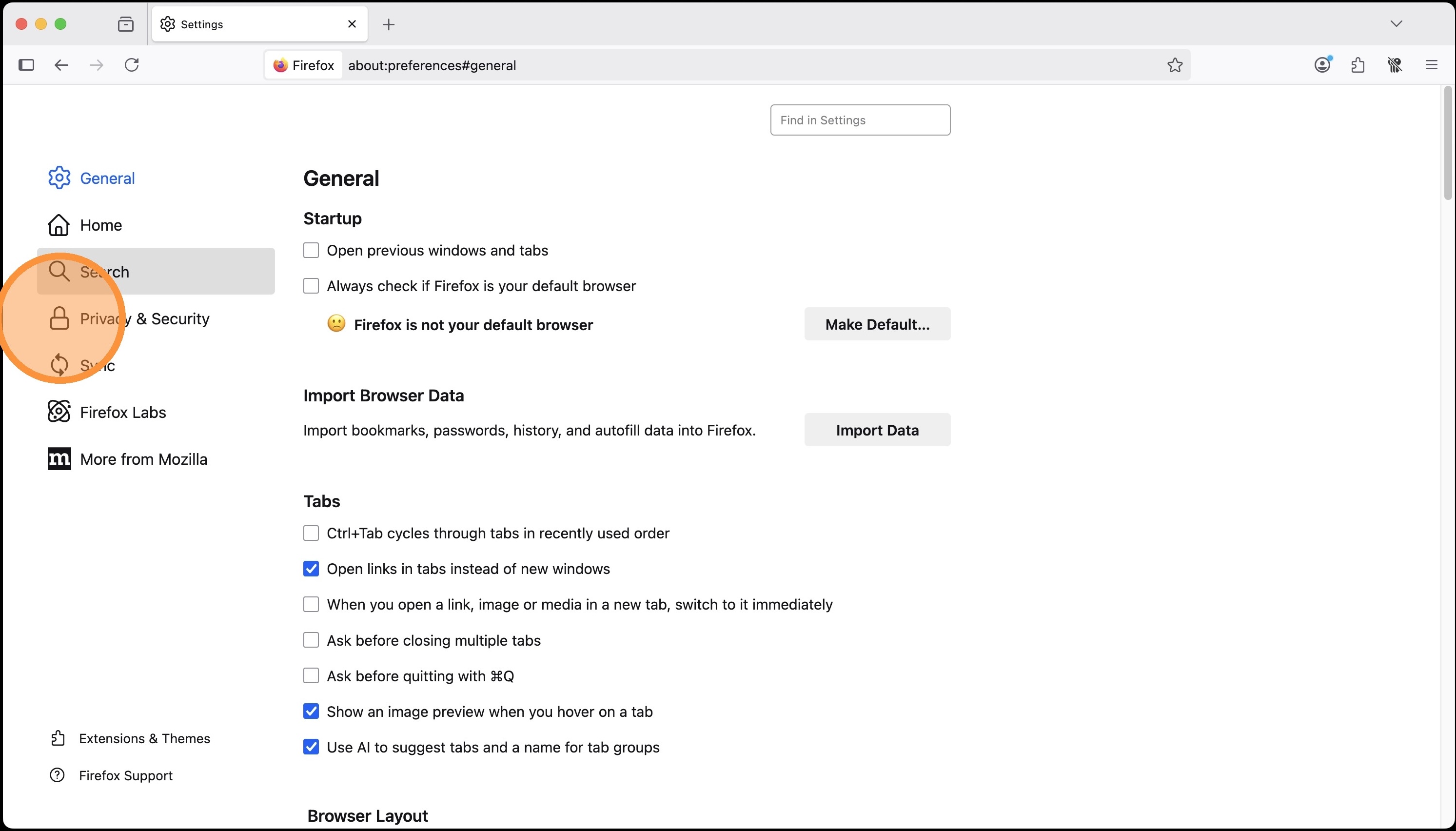Open the sidebar toggle icon
Viewport: 1456px width, 831px height.
tap(26, 65)
